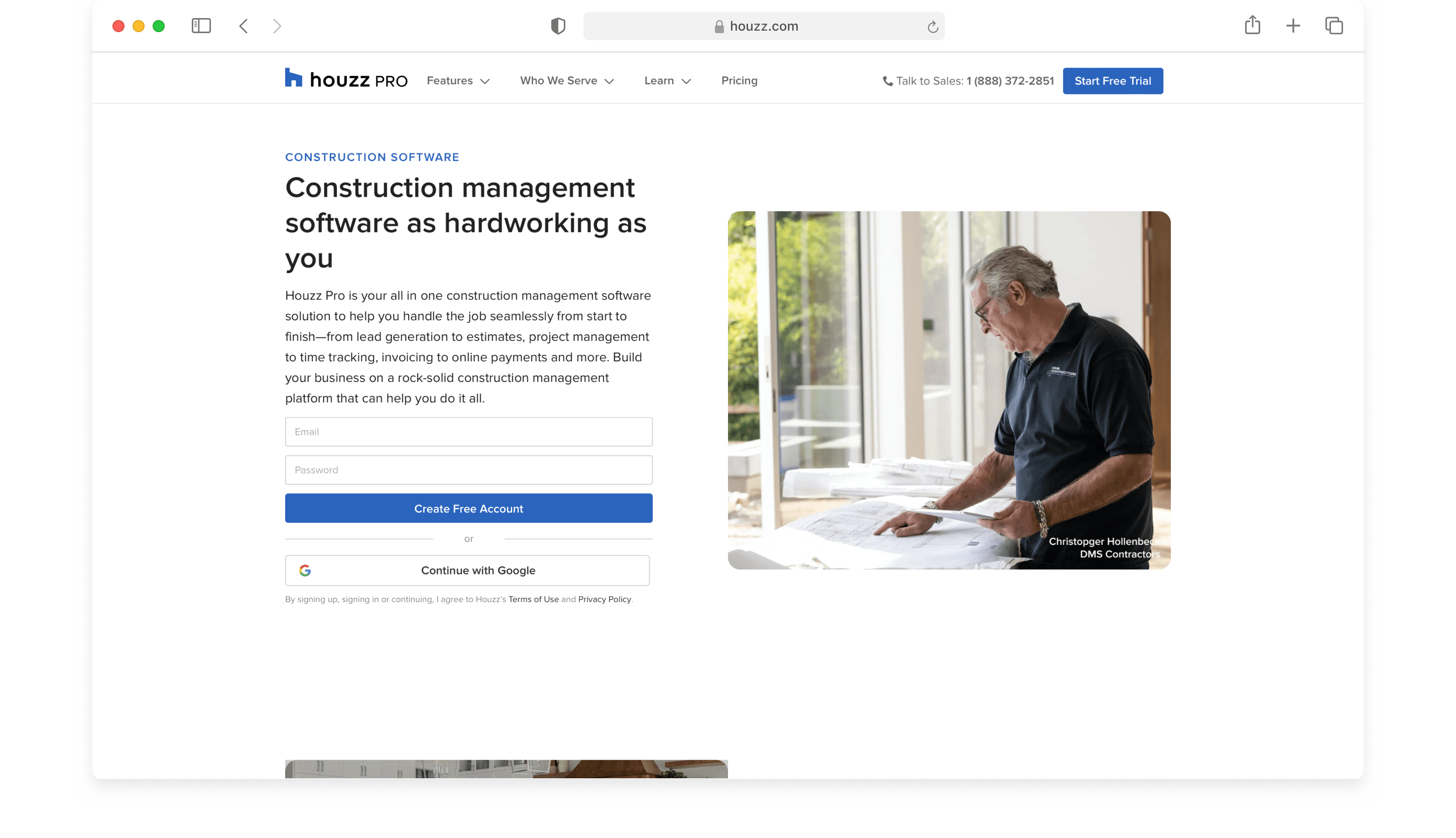Click the phone icon by Talk to Sales
The image size is (1456, 838).
[888, 81]
